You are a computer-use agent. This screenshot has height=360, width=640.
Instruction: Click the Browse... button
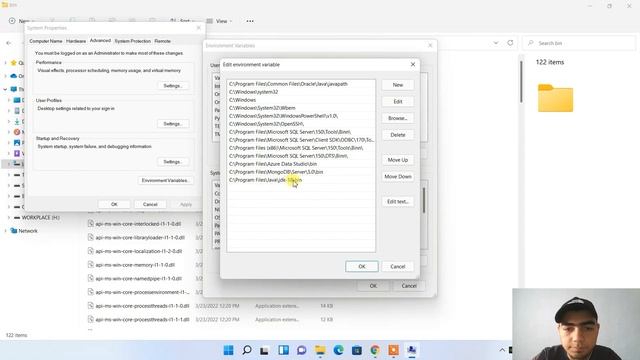(x=398, y=118)
